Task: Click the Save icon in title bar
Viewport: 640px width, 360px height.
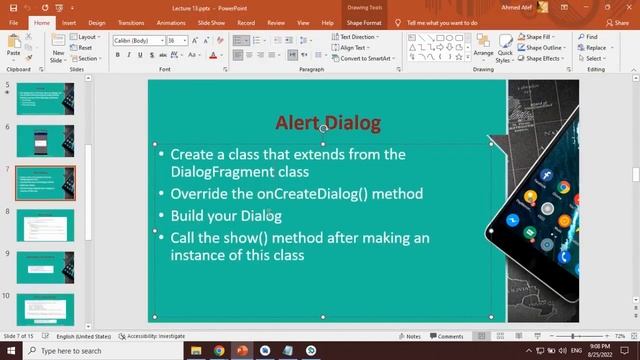Action: pyautogui.click(x=13, y=8)
